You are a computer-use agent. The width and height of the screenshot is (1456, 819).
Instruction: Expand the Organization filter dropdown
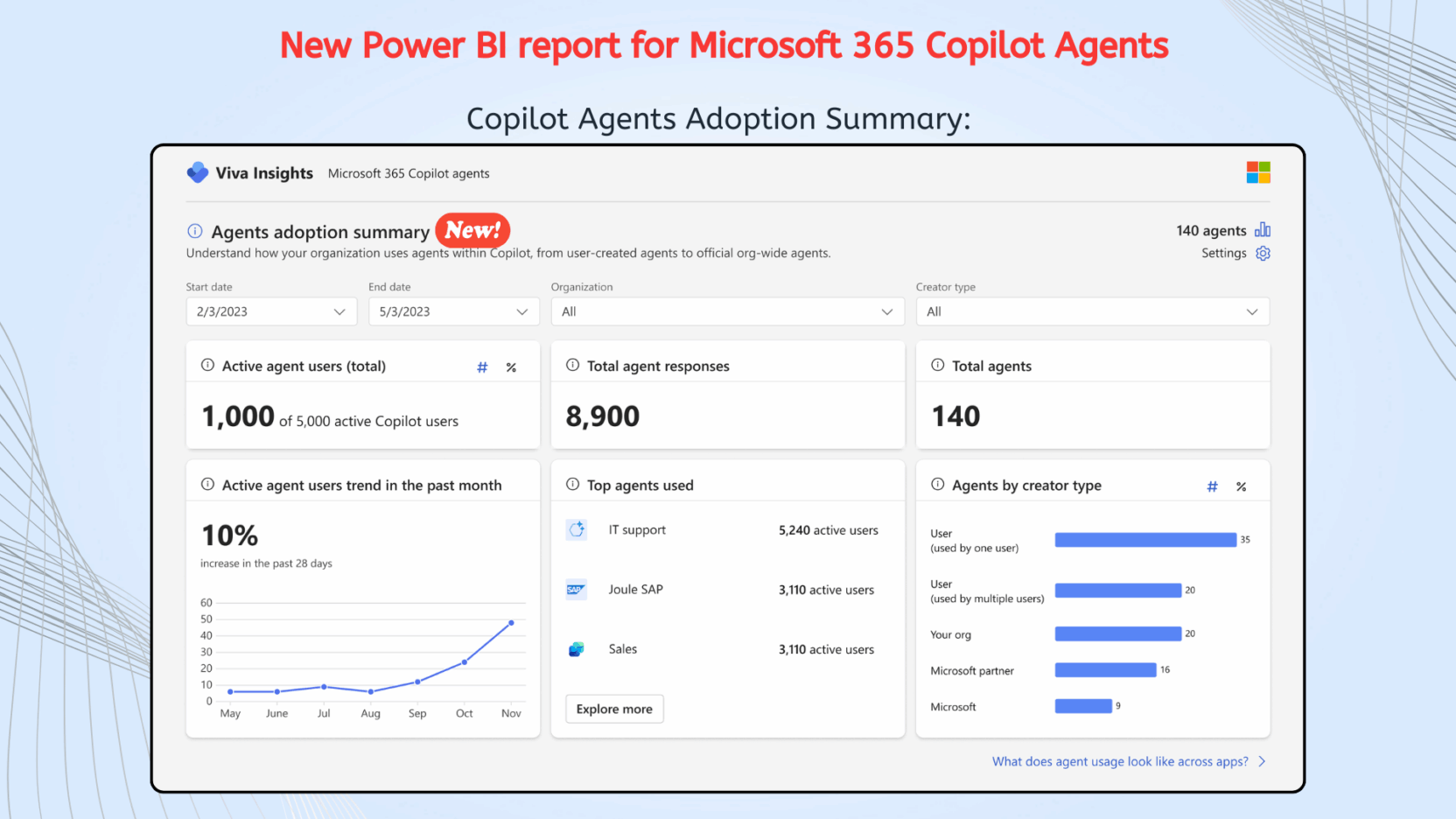click(x=728, y=311)
